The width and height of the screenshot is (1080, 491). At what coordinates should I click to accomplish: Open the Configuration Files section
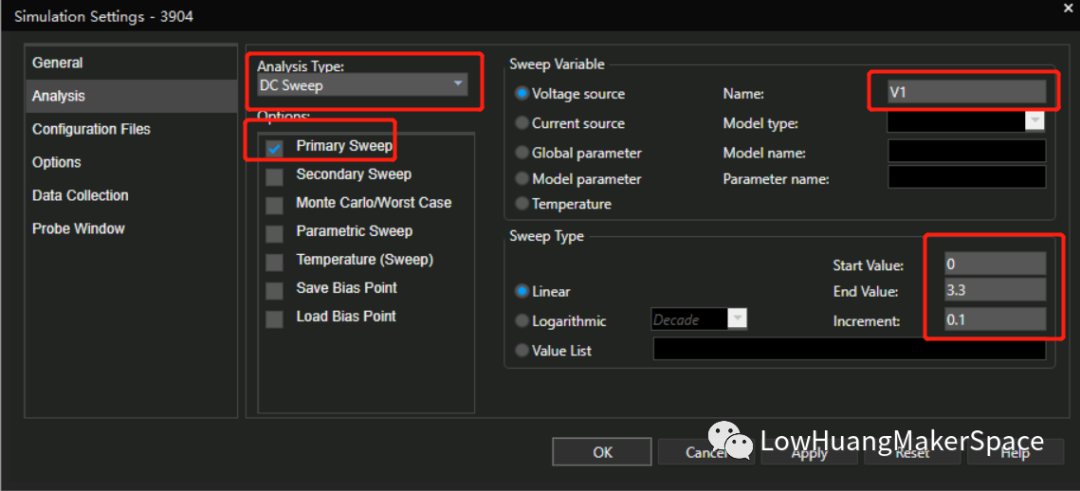91,129
